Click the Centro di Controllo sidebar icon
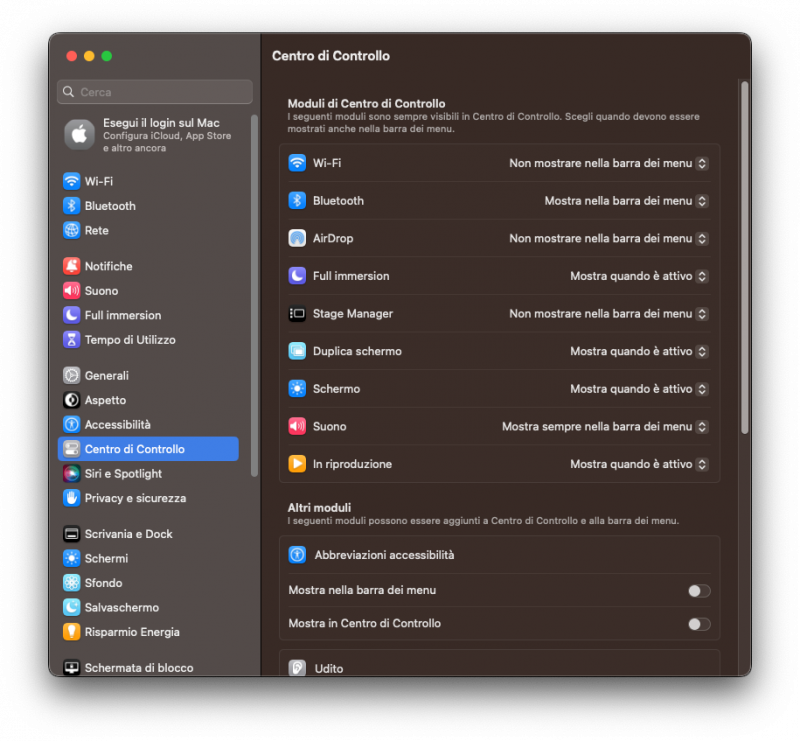Image resolution: width=800 pixels, height=741 pixels. [71, 449]
